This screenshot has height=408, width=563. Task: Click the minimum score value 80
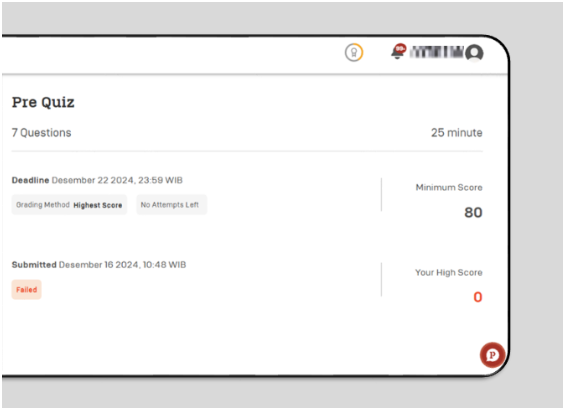click(x=473, y=213)
